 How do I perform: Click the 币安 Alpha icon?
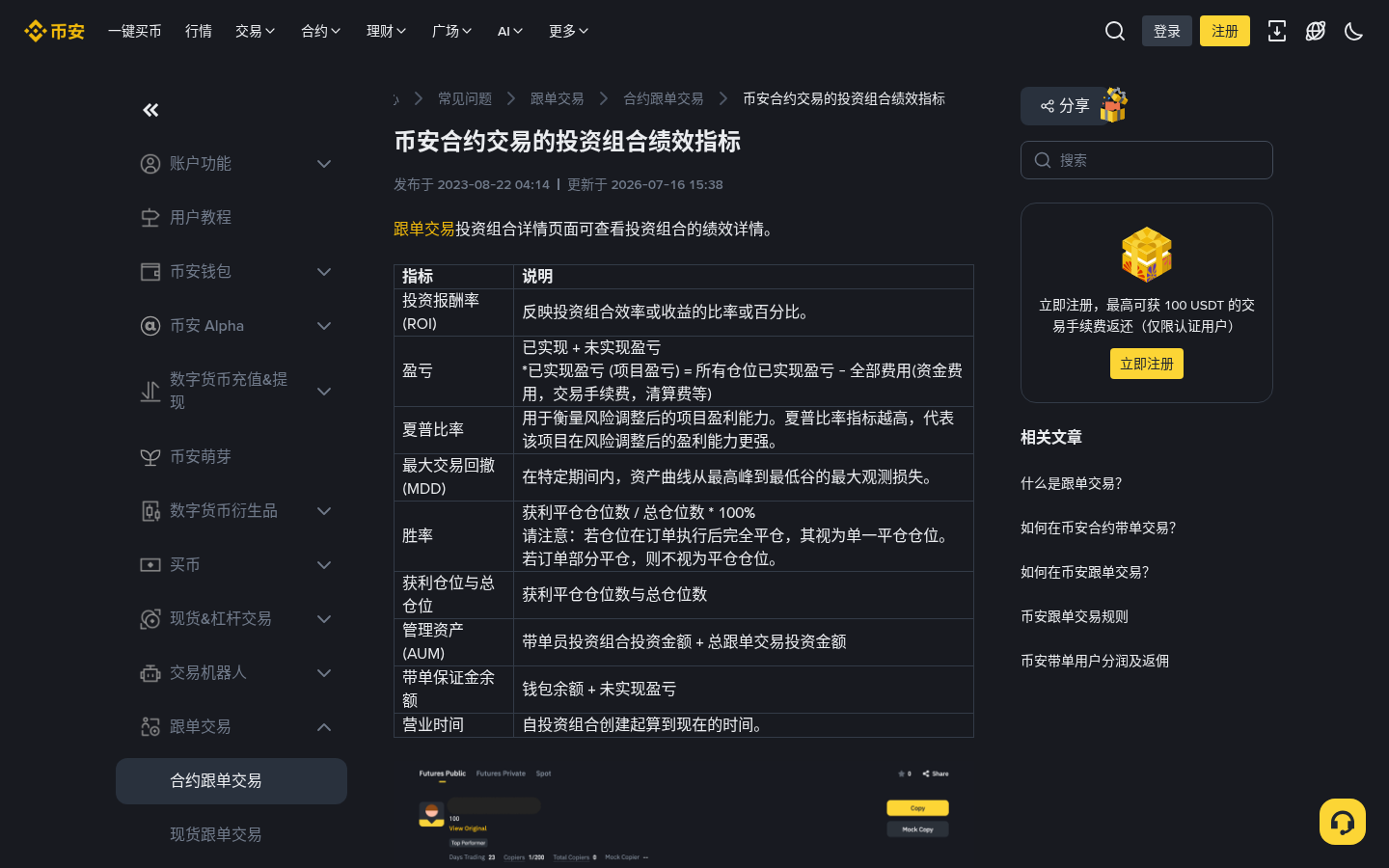tap(150, 326)
